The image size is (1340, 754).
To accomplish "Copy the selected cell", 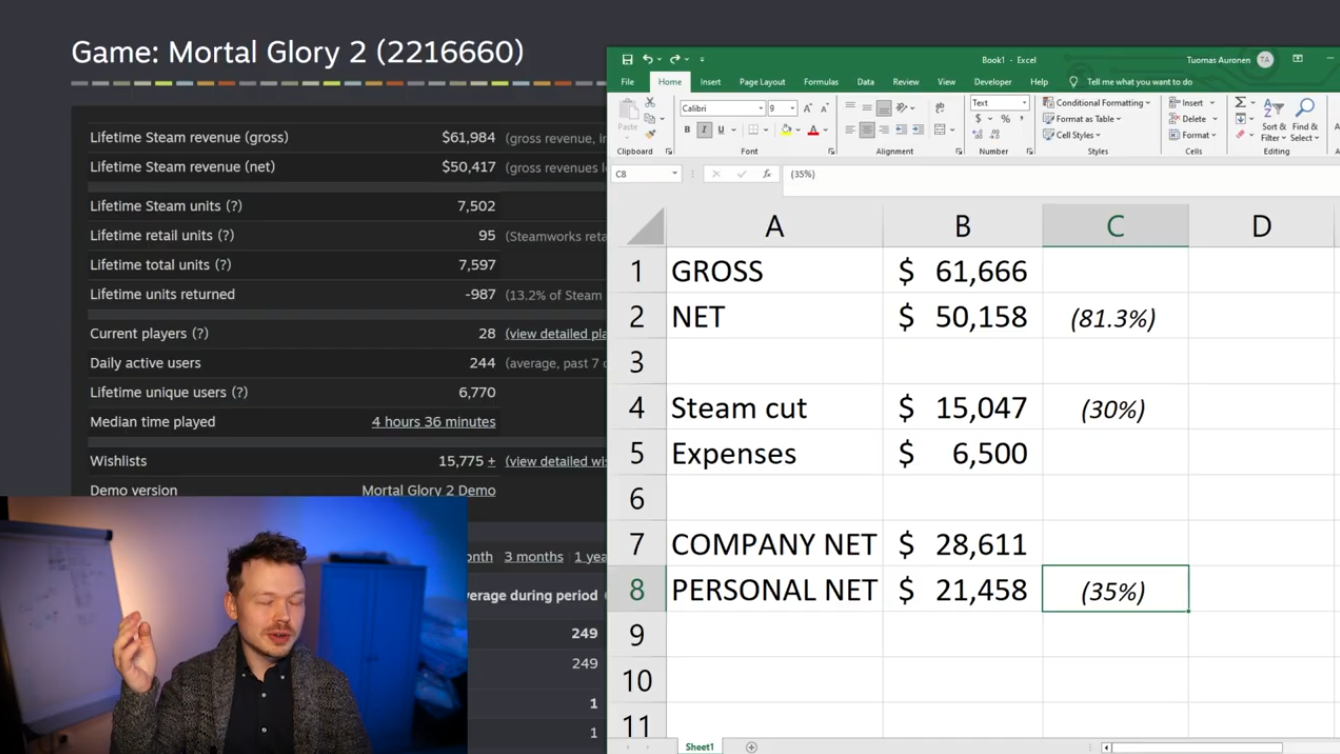I will coord(650,118).
